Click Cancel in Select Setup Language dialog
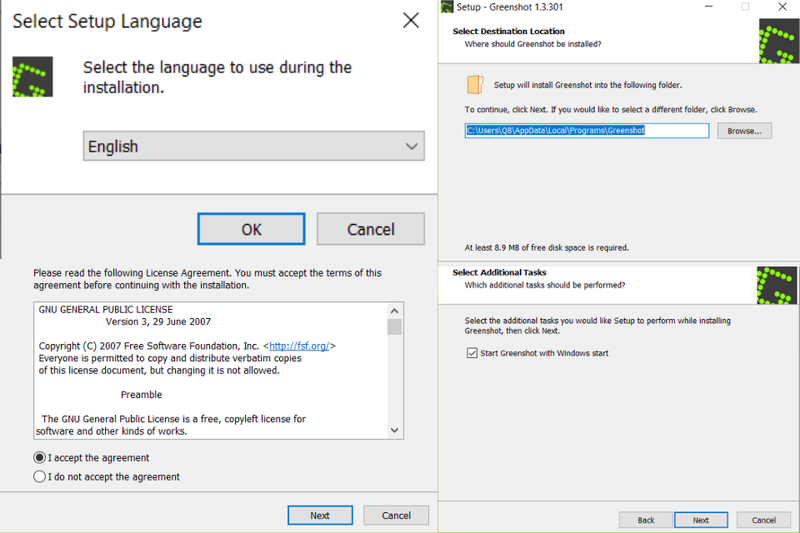 (x=371, y=229)
